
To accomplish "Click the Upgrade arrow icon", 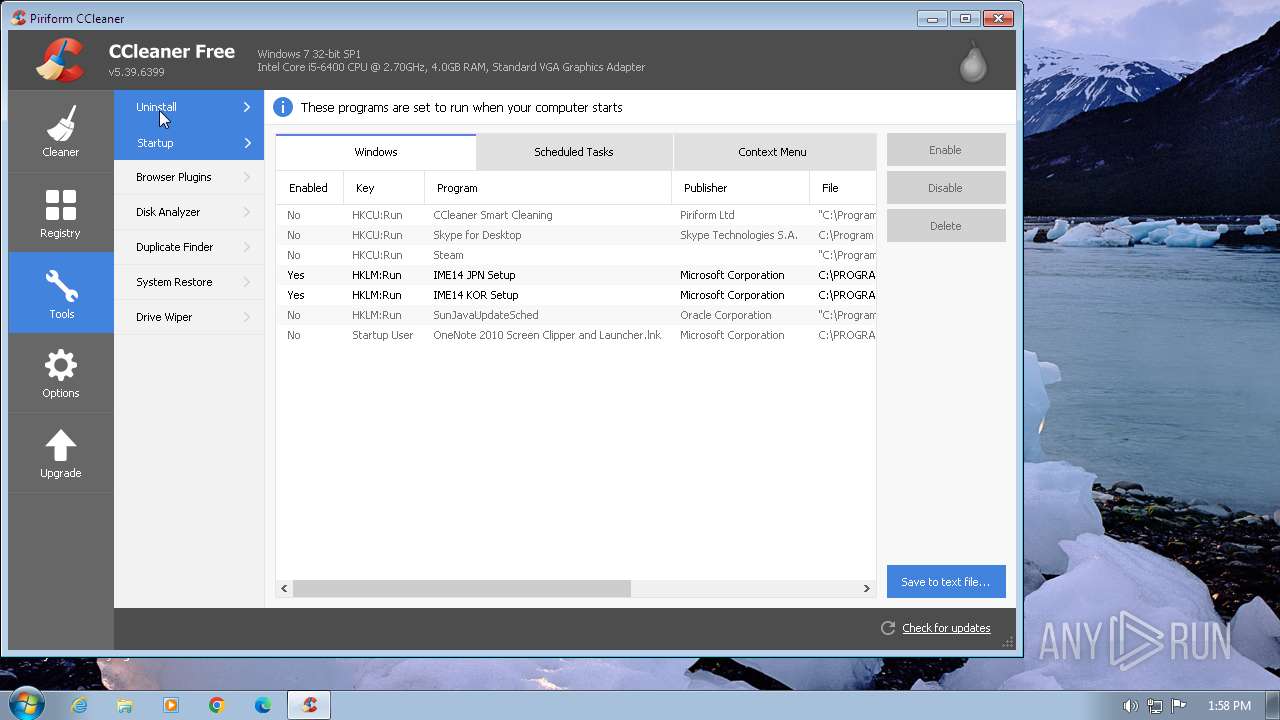I will coord(60,446).
